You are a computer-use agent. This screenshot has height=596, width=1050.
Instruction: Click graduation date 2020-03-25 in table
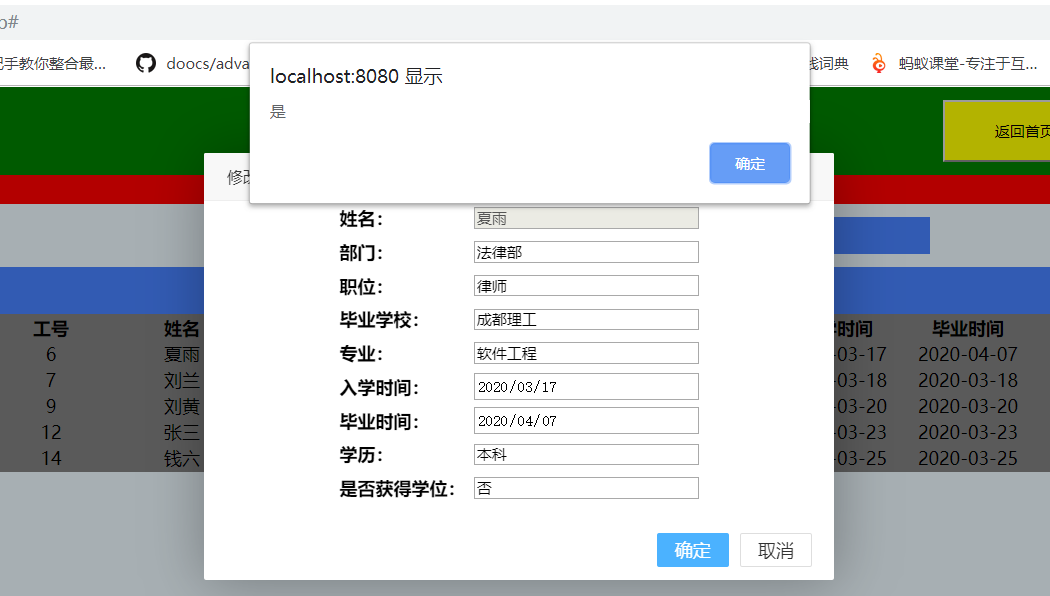pos(968,459)
